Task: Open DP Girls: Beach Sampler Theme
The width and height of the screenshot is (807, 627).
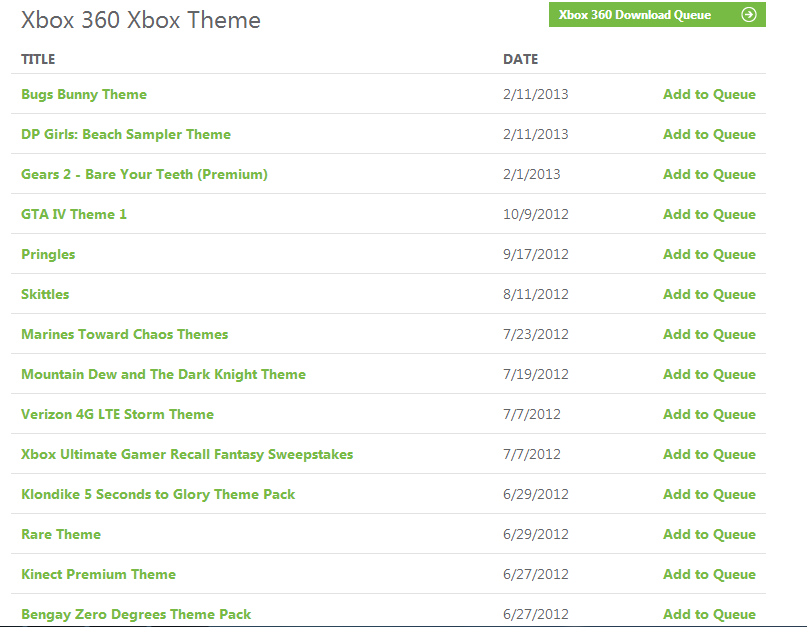Action: [x=126, y=134]
